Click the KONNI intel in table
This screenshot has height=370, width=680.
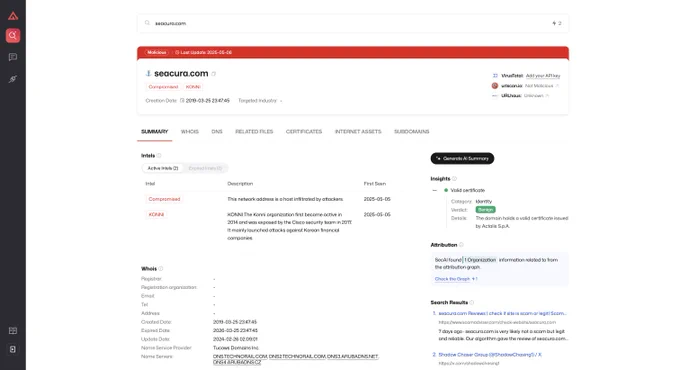coord(156,215)
